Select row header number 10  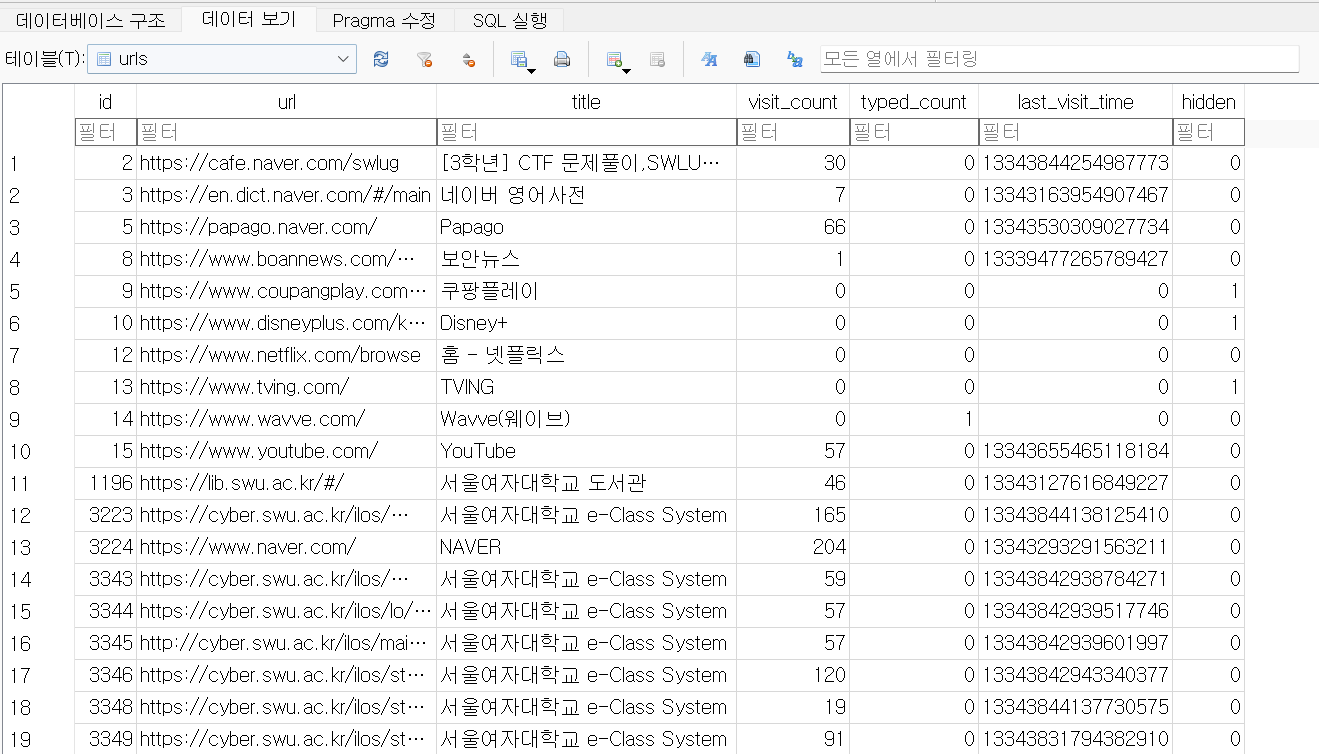click(38, 451)
